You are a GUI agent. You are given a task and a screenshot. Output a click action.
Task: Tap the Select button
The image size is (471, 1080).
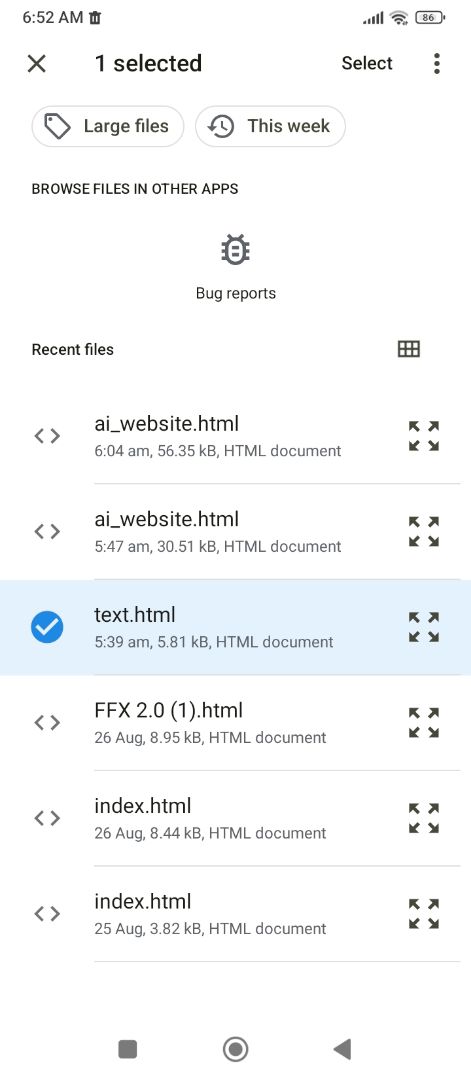point(367,63)
